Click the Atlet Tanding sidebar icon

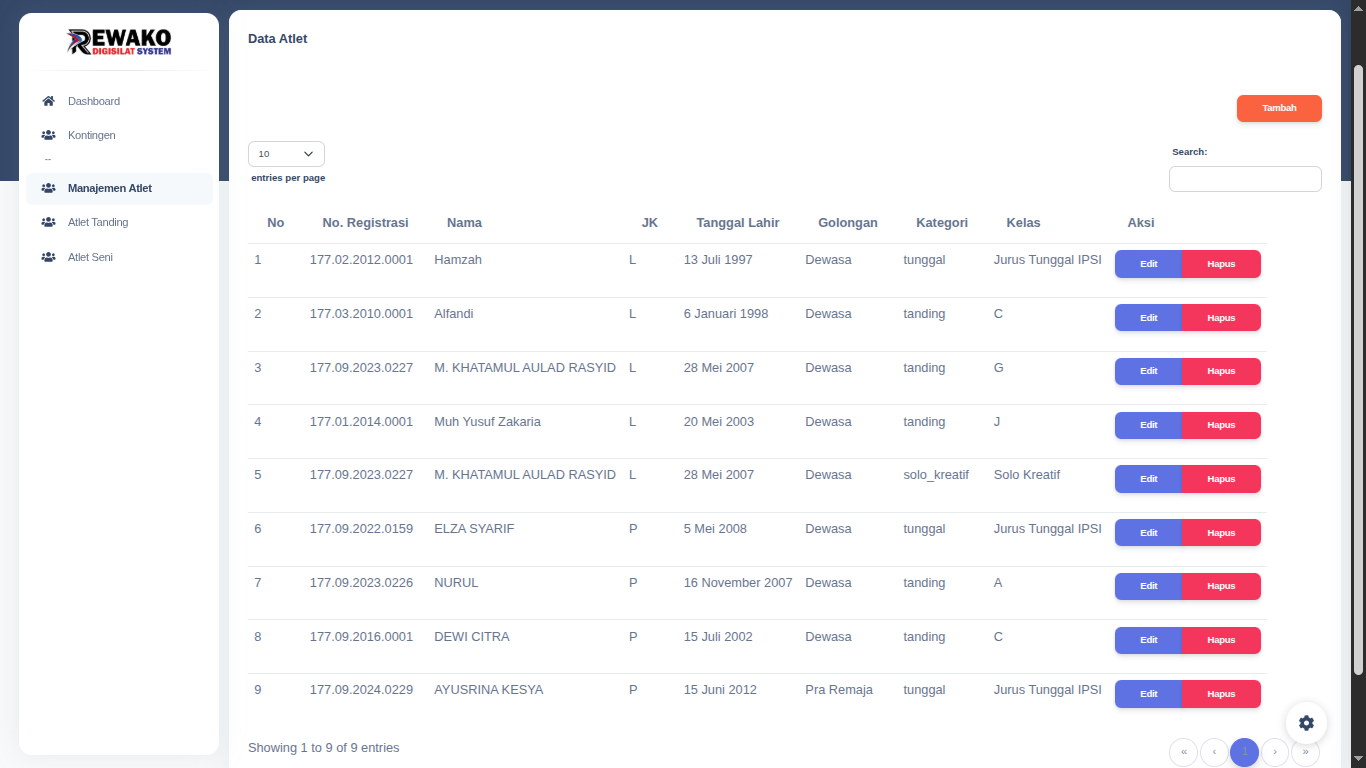48,222
